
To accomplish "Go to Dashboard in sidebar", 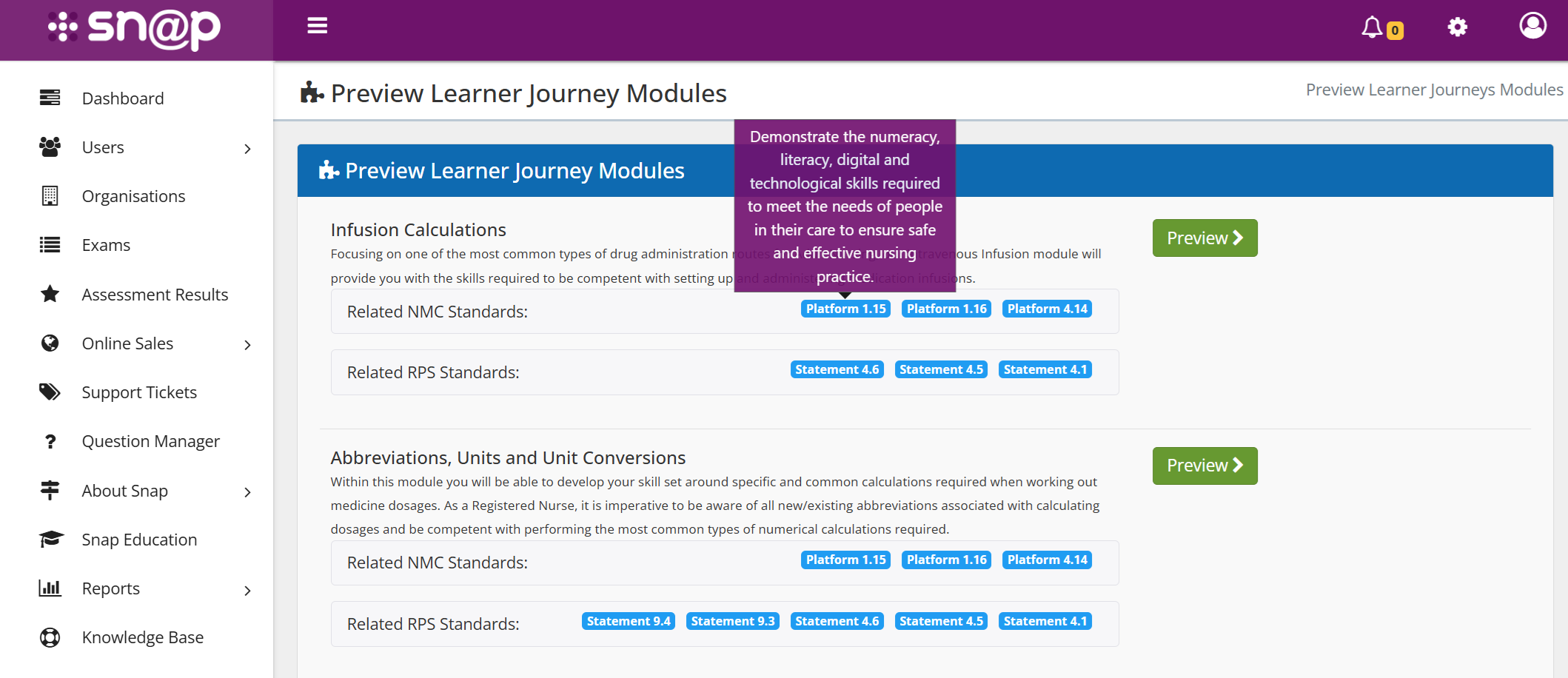I will 123,98.
